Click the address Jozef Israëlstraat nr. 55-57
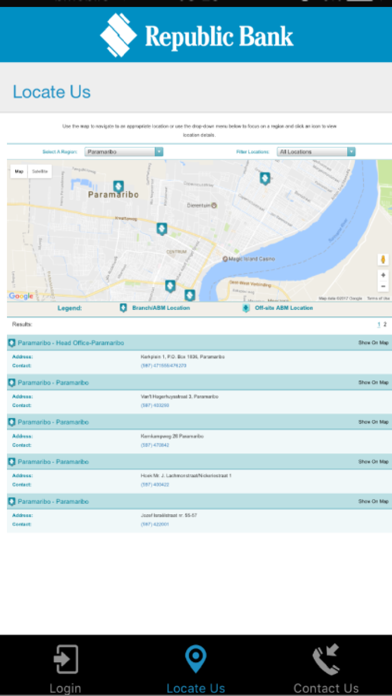Image resolution: width=392 pixels, height=696 pixels. [x=169, y=515]
